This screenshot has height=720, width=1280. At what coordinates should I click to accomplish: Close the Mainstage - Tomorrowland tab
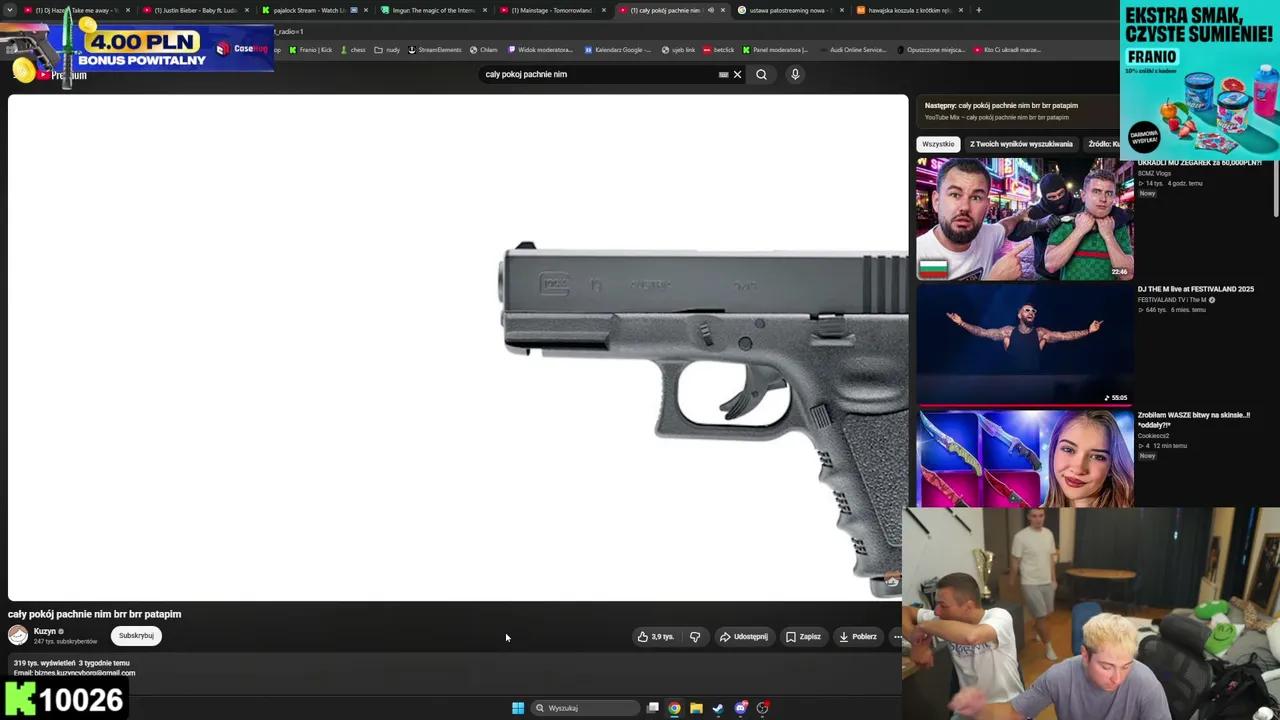click(604, 10)
